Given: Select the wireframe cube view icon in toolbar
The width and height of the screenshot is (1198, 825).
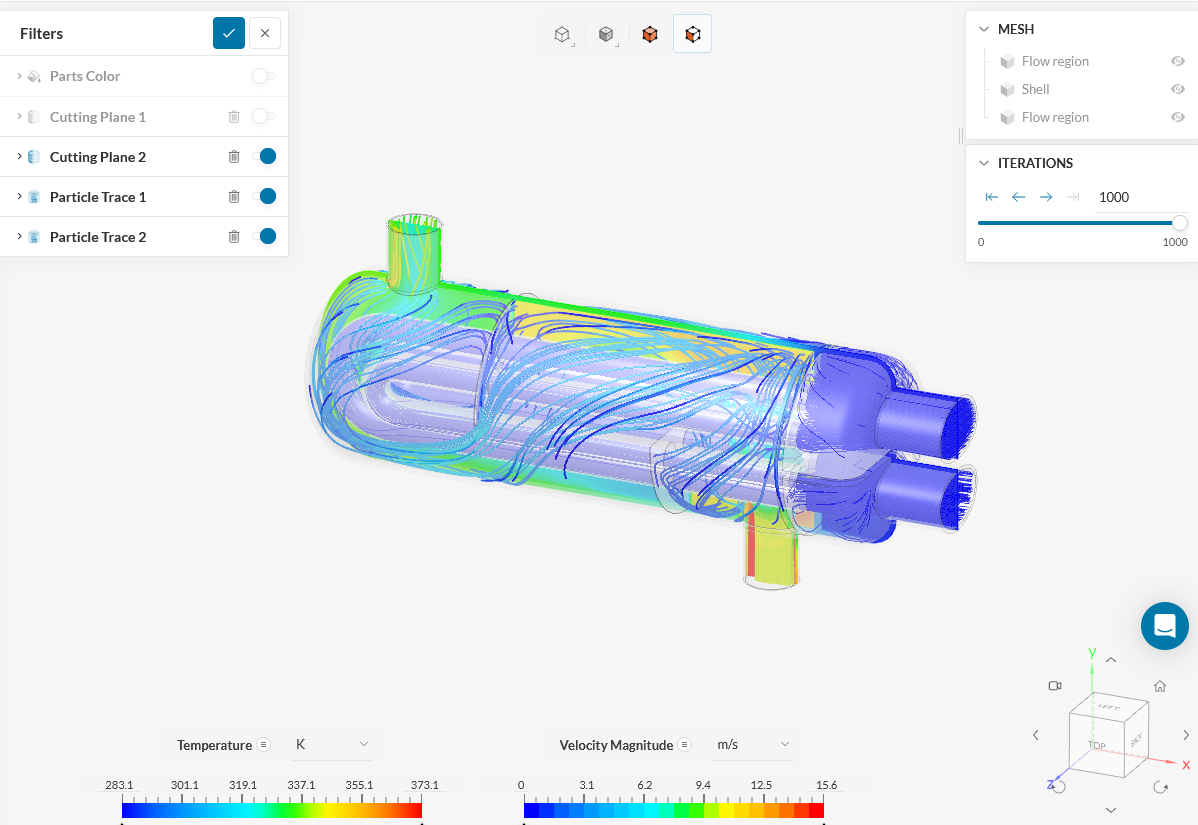Looking at the screenshot, I should tap(562, 34).
